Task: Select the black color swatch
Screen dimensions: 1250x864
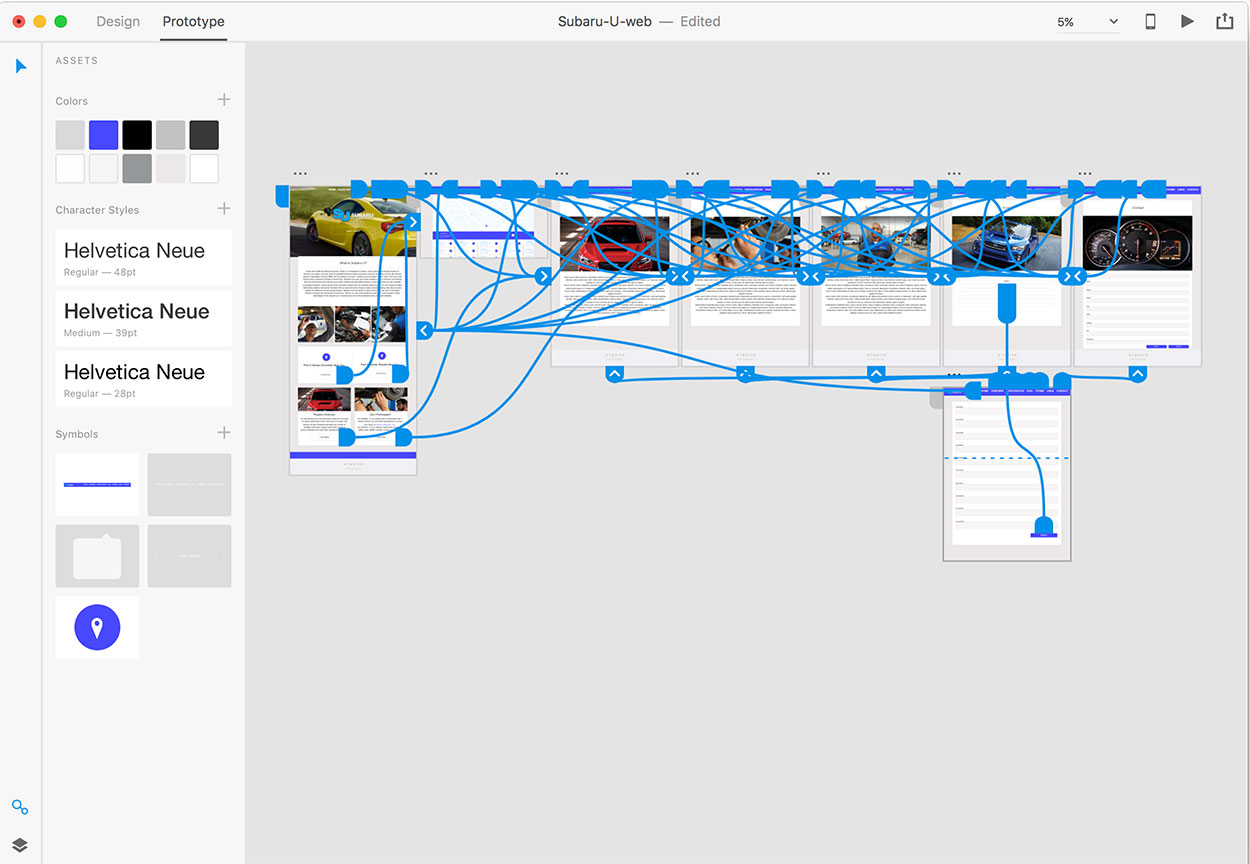Action: [x=137, y=135]
